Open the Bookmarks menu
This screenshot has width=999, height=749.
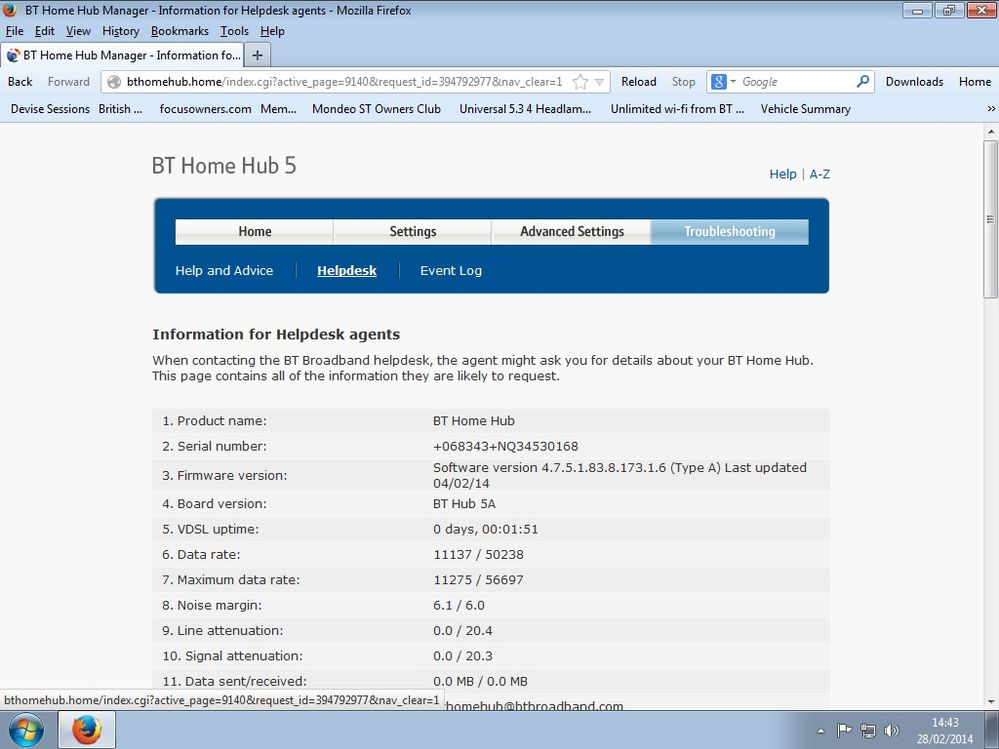click(x=180, y=31)
